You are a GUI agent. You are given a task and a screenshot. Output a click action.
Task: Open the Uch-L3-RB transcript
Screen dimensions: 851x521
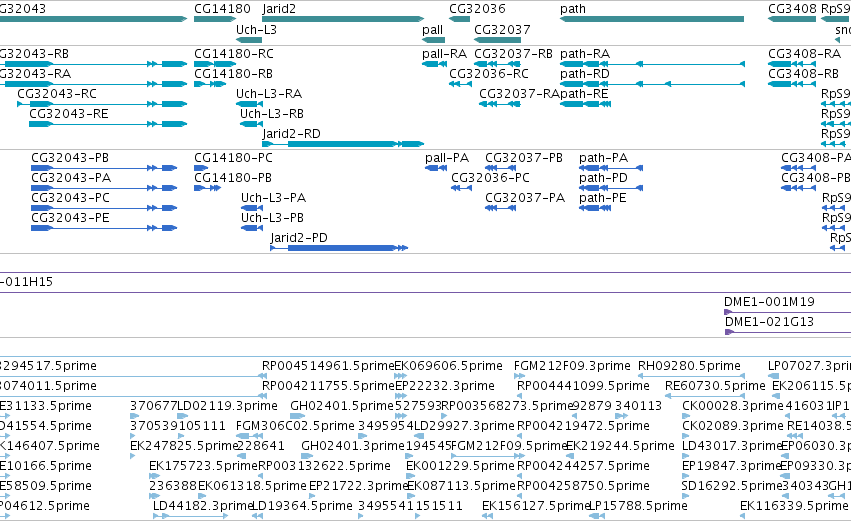coord(272,113)
